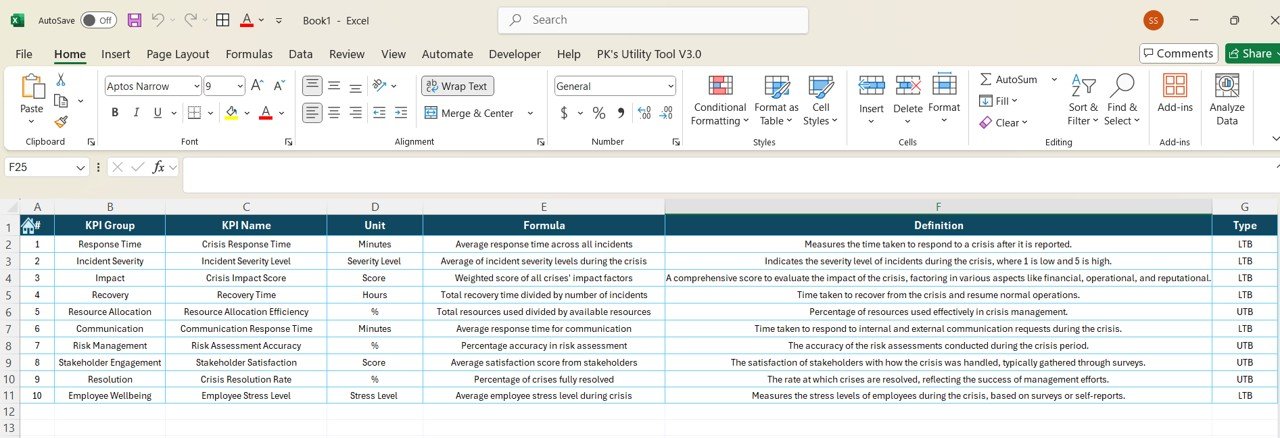The height and width of the screenshot is (438, 1280).
Task: Toggle Middle Align vertical alignment
Action: point(334,86)
